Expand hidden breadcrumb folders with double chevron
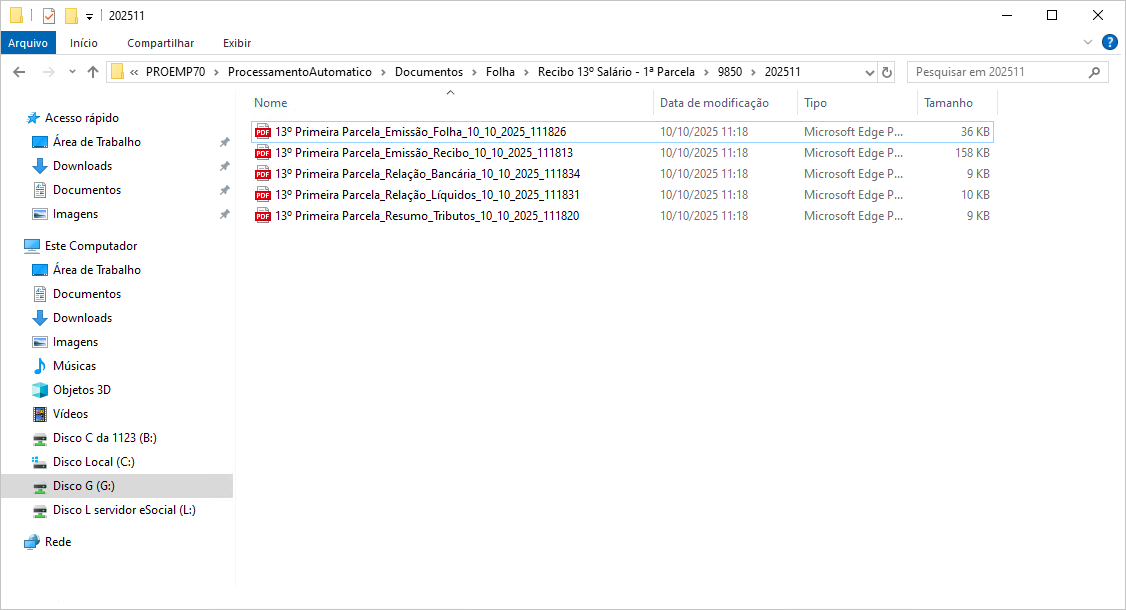Screen dimensions: 1126x610 [x=134, y=72]
